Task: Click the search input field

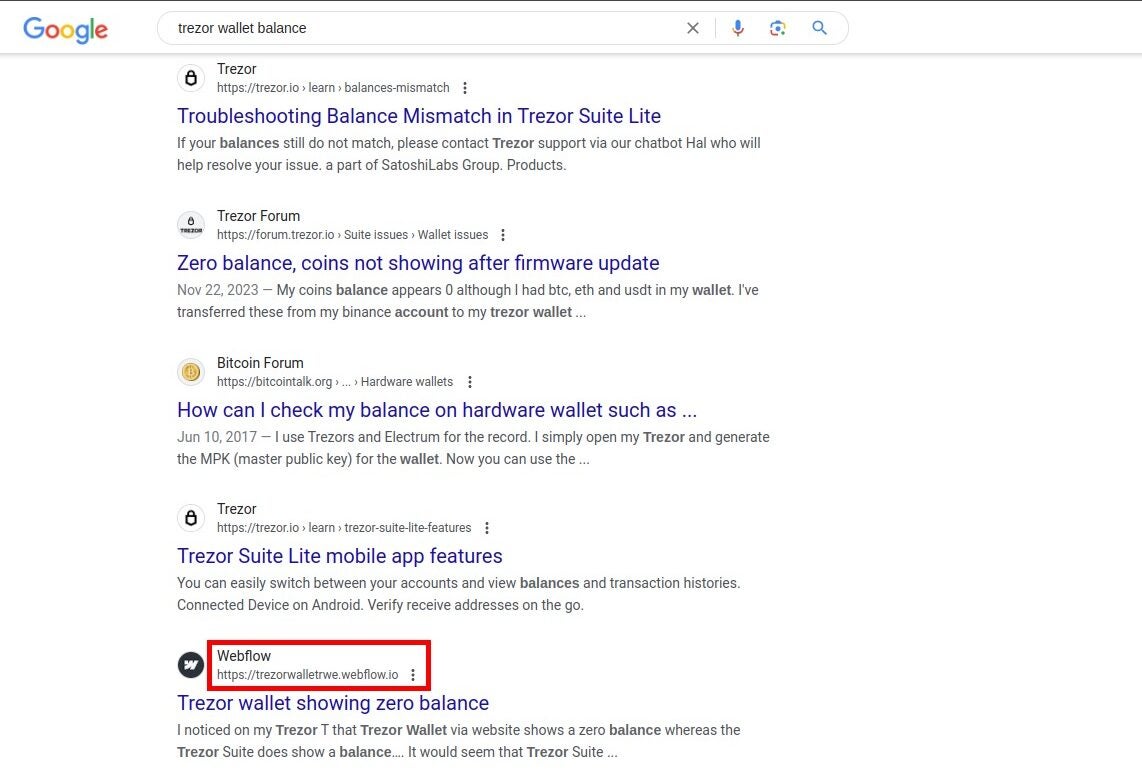Action: (420, 28)
